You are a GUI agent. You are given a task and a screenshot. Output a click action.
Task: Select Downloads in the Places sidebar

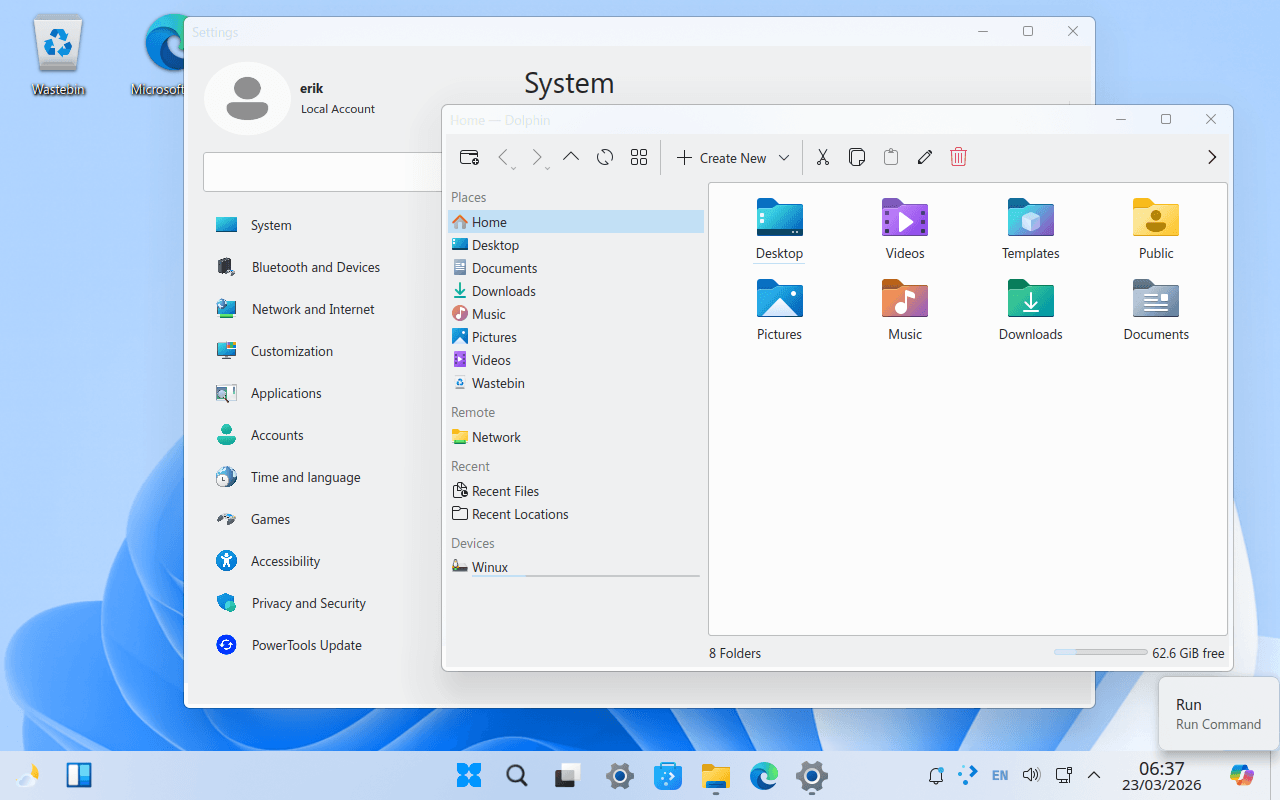[x=503, y=291]
